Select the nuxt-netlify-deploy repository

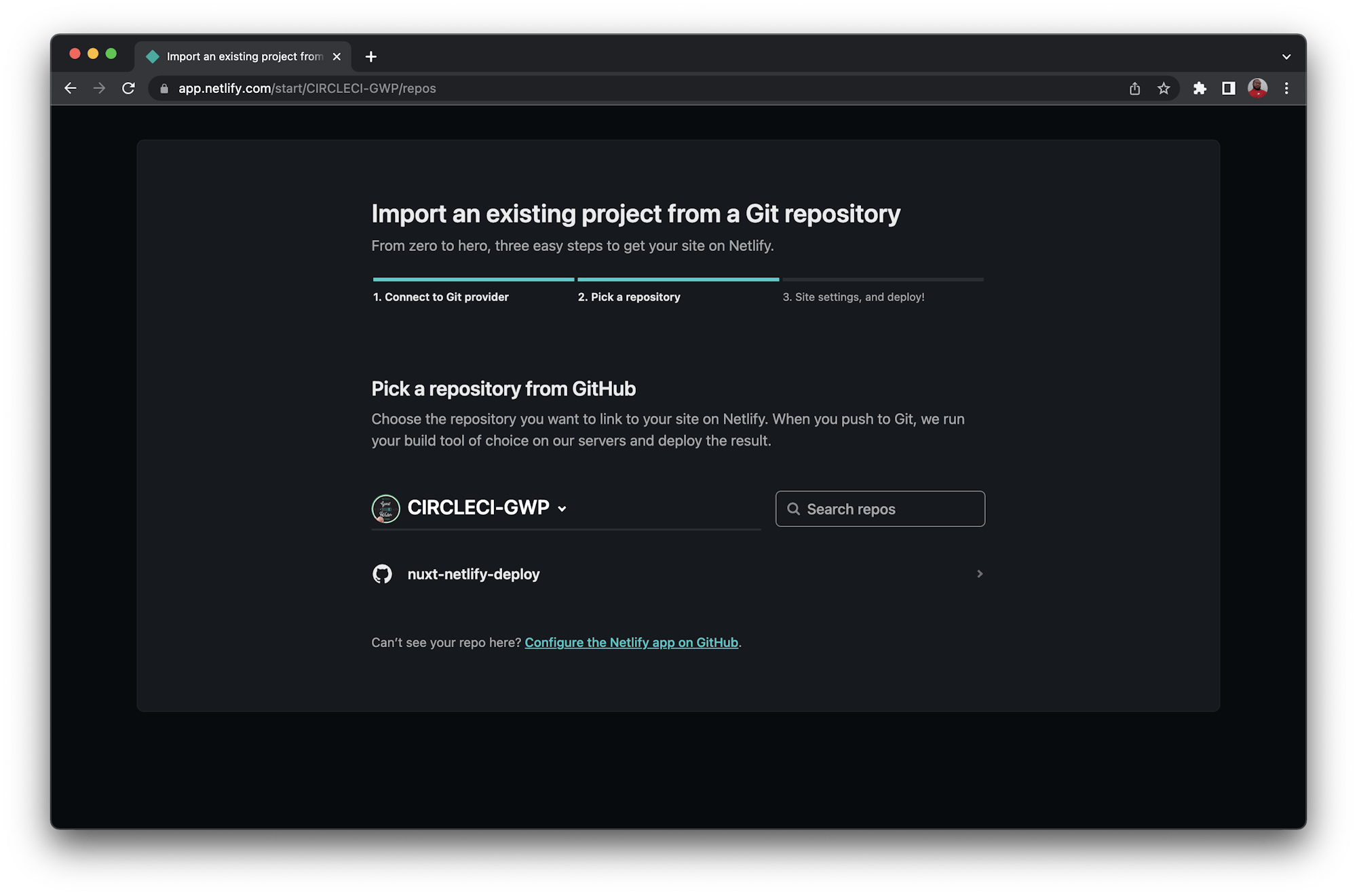[473, 574]
